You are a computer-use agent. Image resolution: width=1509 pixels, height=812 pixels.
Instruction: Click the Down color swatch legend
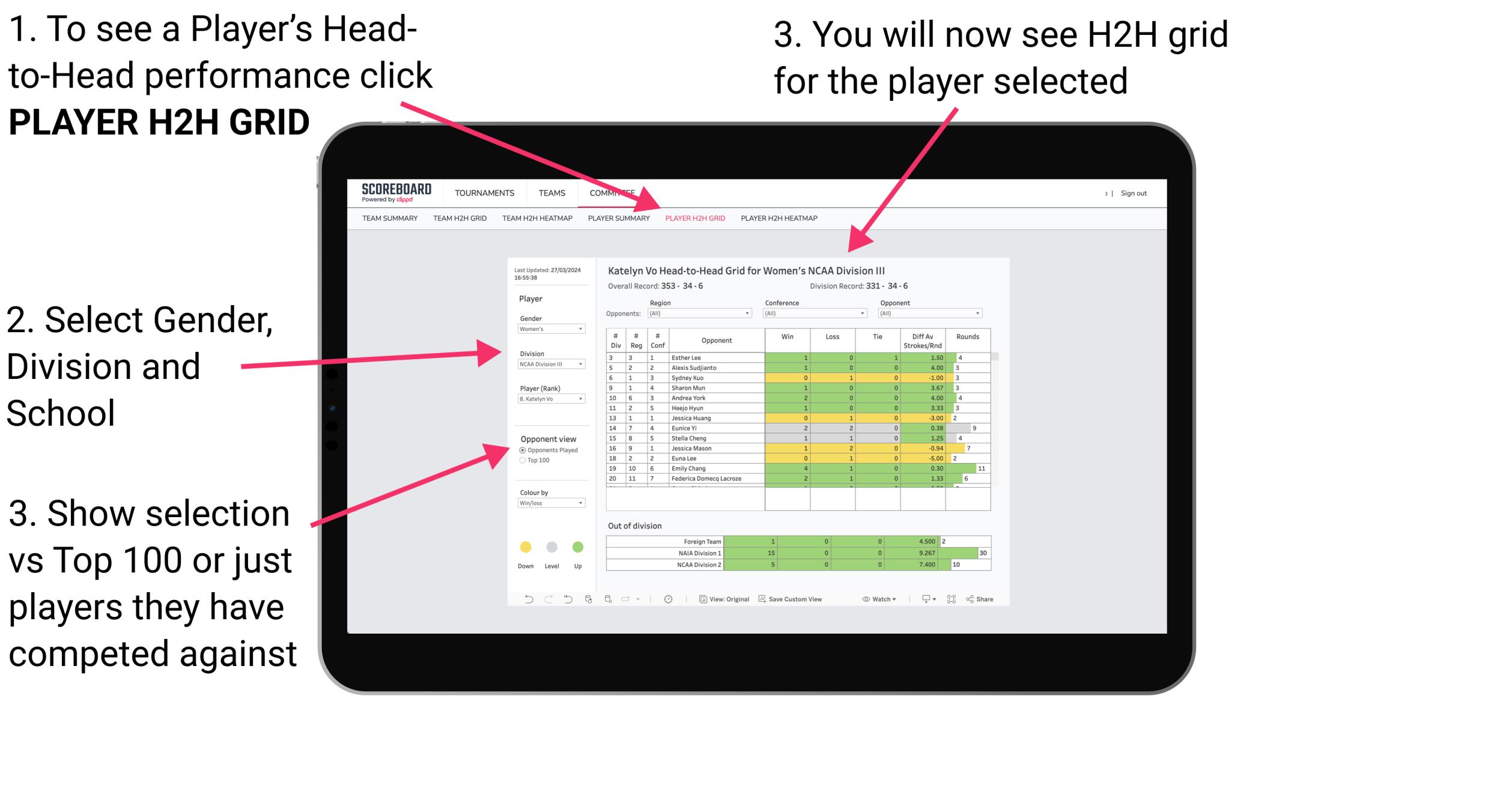[525, 547]
